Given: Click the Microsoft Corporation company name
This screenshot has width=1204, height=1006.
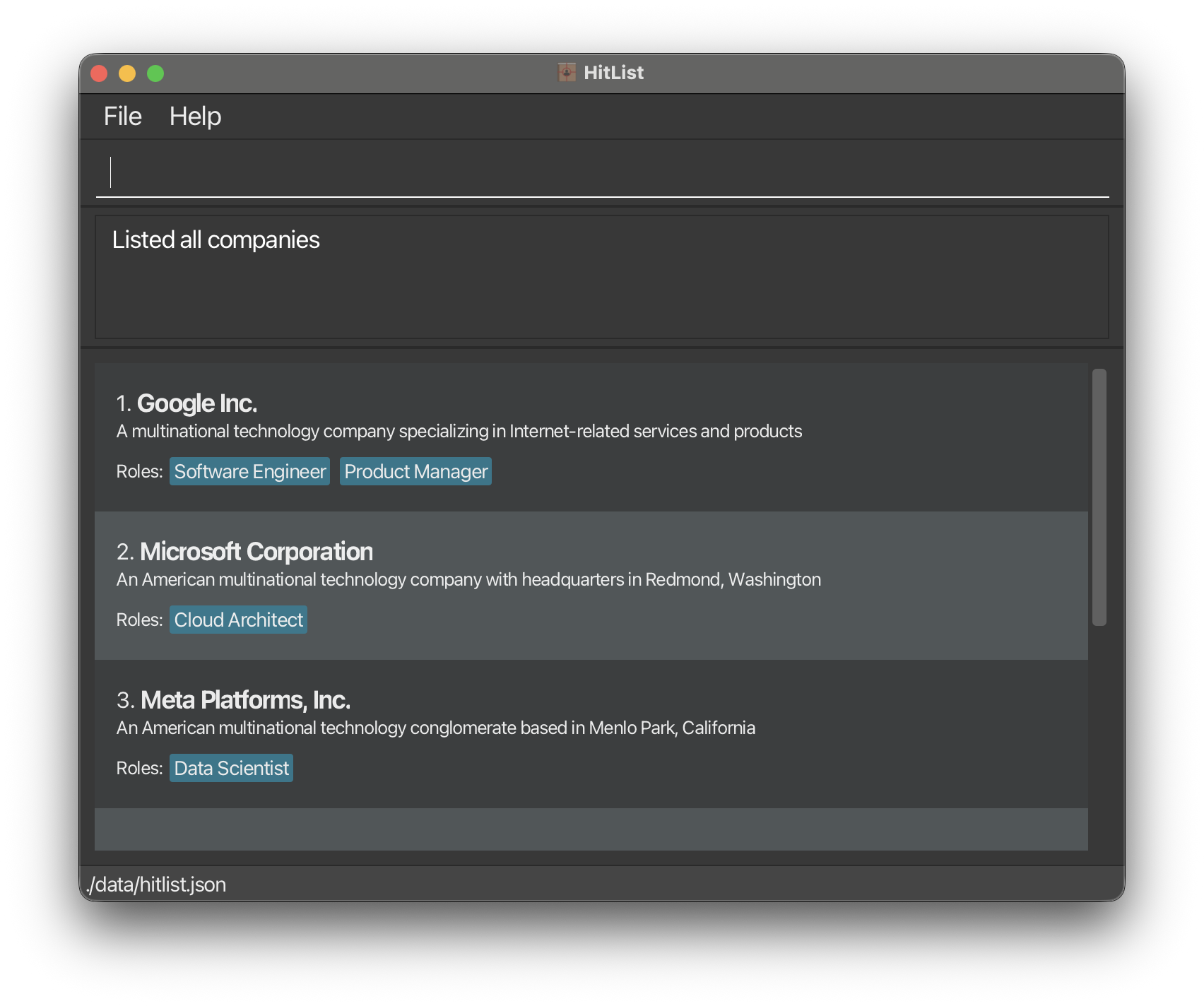Looking at the screenshot, I should pyautogui.click(x=256, y=552).
